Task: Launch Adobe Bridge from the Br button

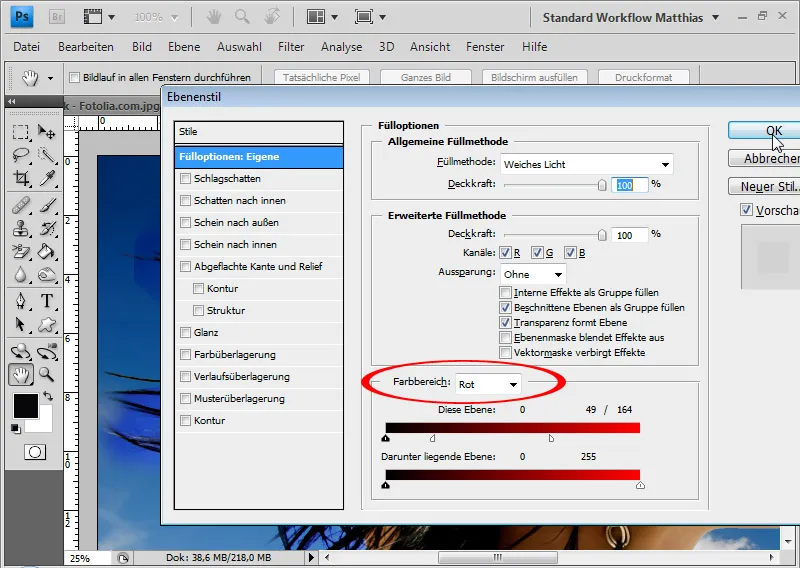Action: pos(57,17)
